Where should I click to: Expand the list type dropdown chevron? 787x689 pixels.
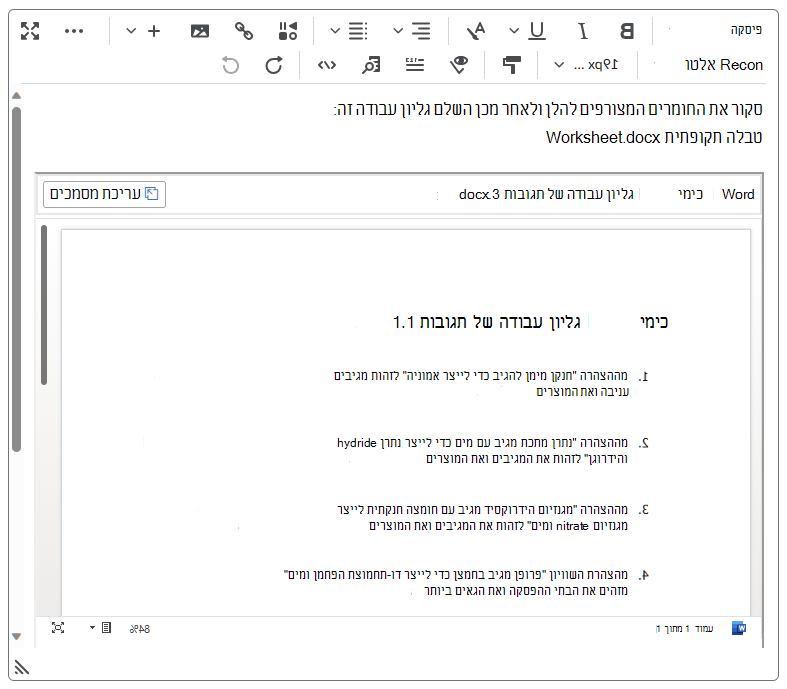pyautogui.click(x=335, y=31)
